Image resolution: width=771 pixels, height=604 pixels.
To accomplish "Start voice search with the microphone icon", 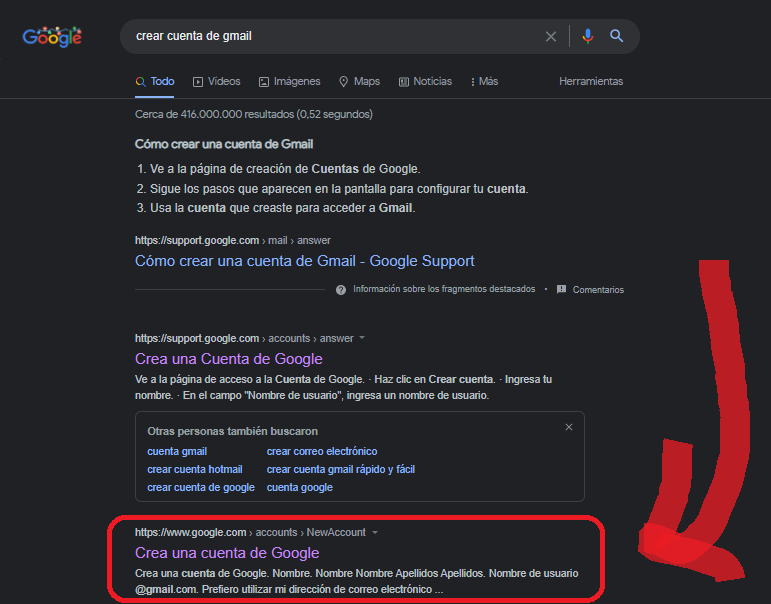I will coord(587,37).
